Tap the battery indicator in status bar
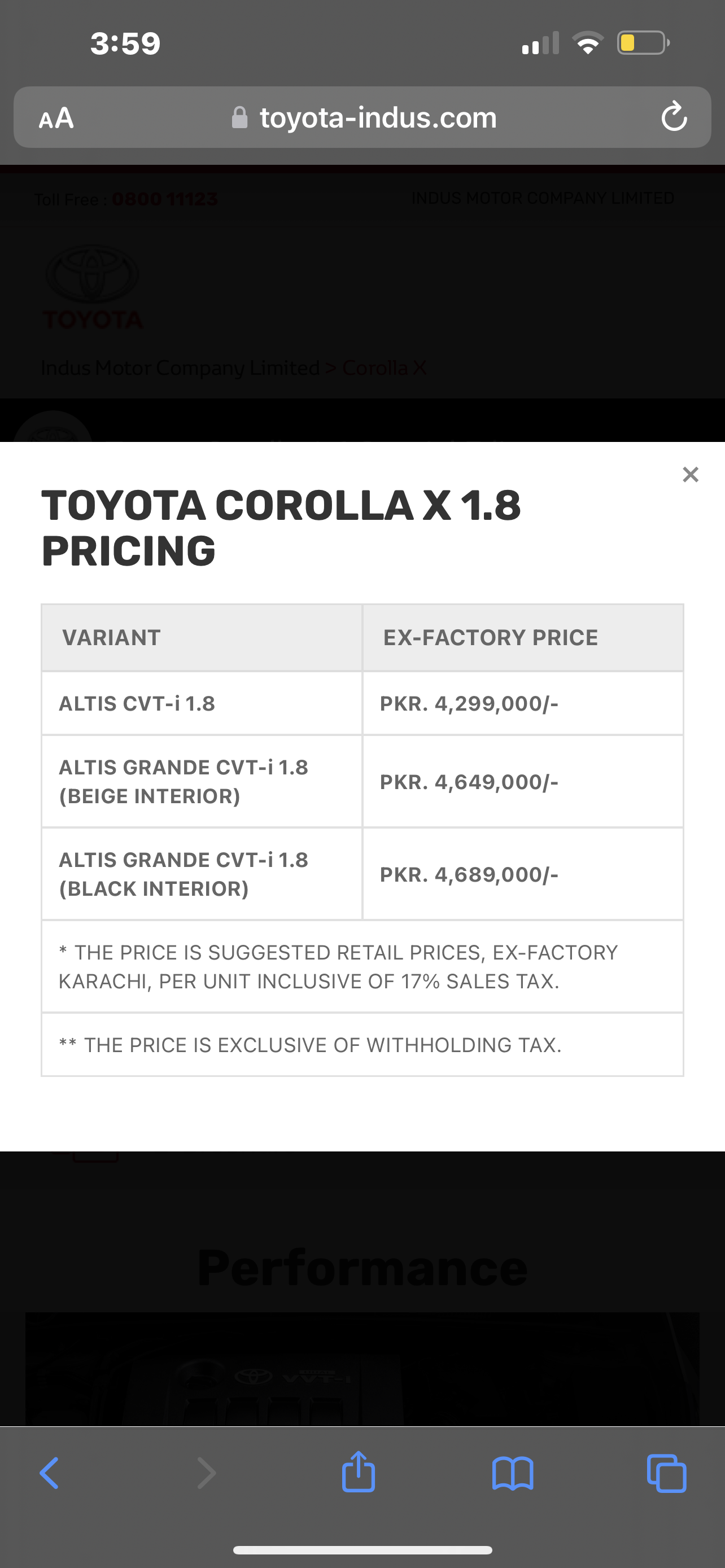 pos(644,42)
